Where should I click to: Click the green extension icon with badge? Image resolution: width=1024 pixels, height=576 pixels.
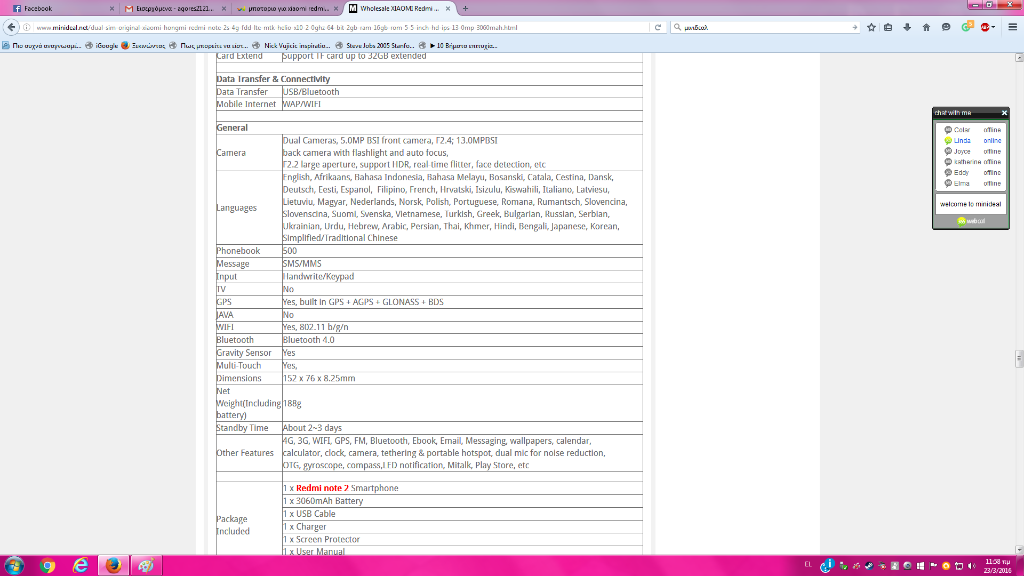coord(967,27)
